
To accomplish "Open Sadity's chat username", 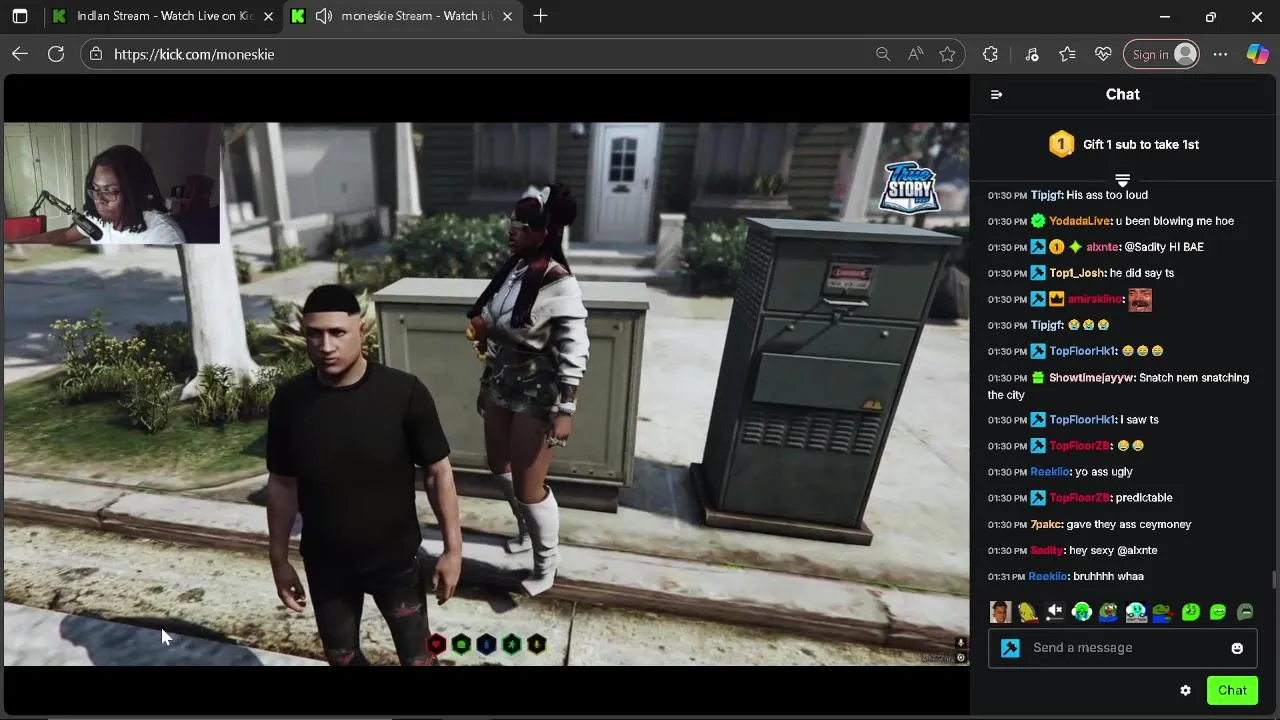I will point(1046,550).
